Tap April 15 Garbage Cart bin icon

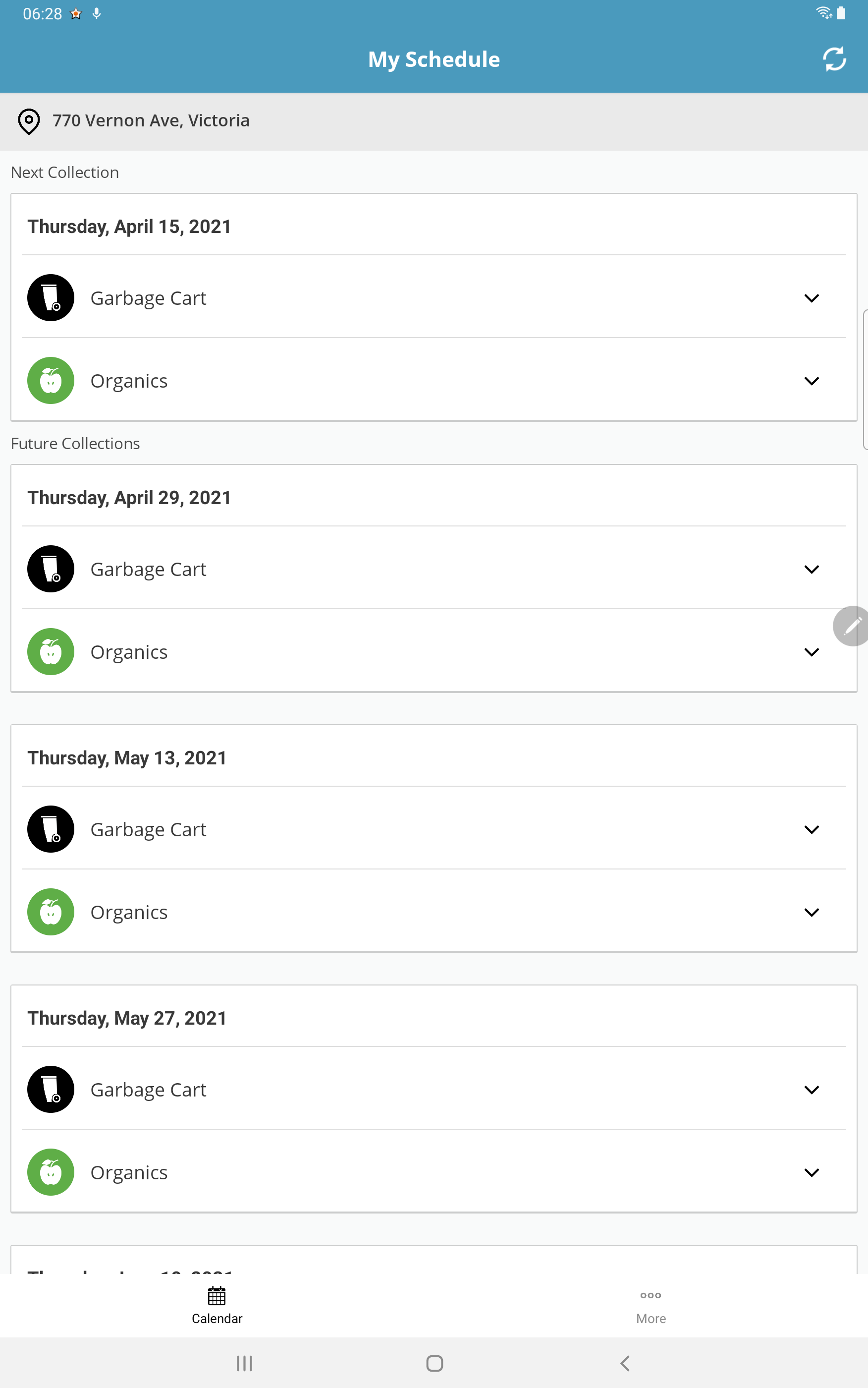tap(51, 297)
